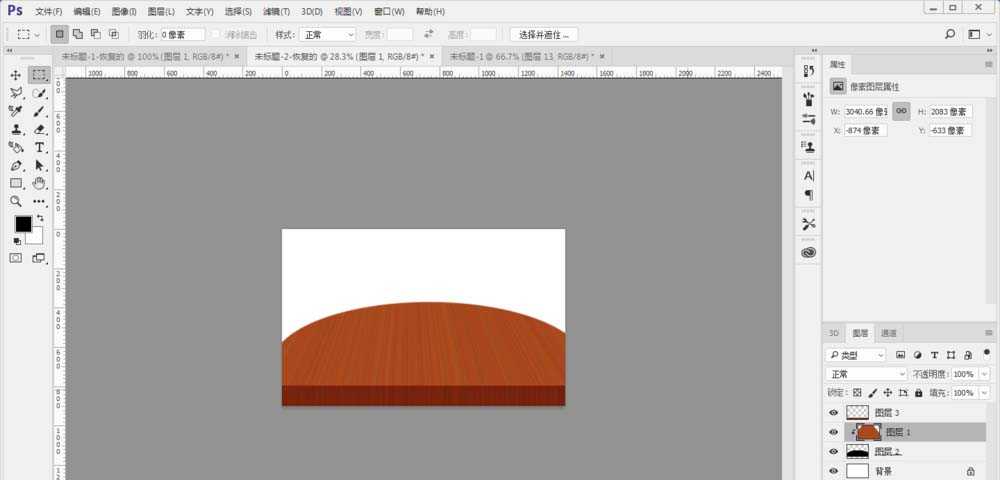Screen dimensions: 1000x480
Task: Click the 选择并遮住 button
Action: (542, 34)
